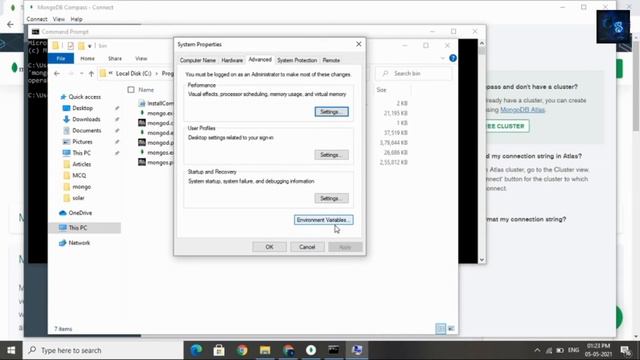This screenshot has height=360, width=640.
Task: Open mongo folder in navigation pane
Action: [81, 187]
